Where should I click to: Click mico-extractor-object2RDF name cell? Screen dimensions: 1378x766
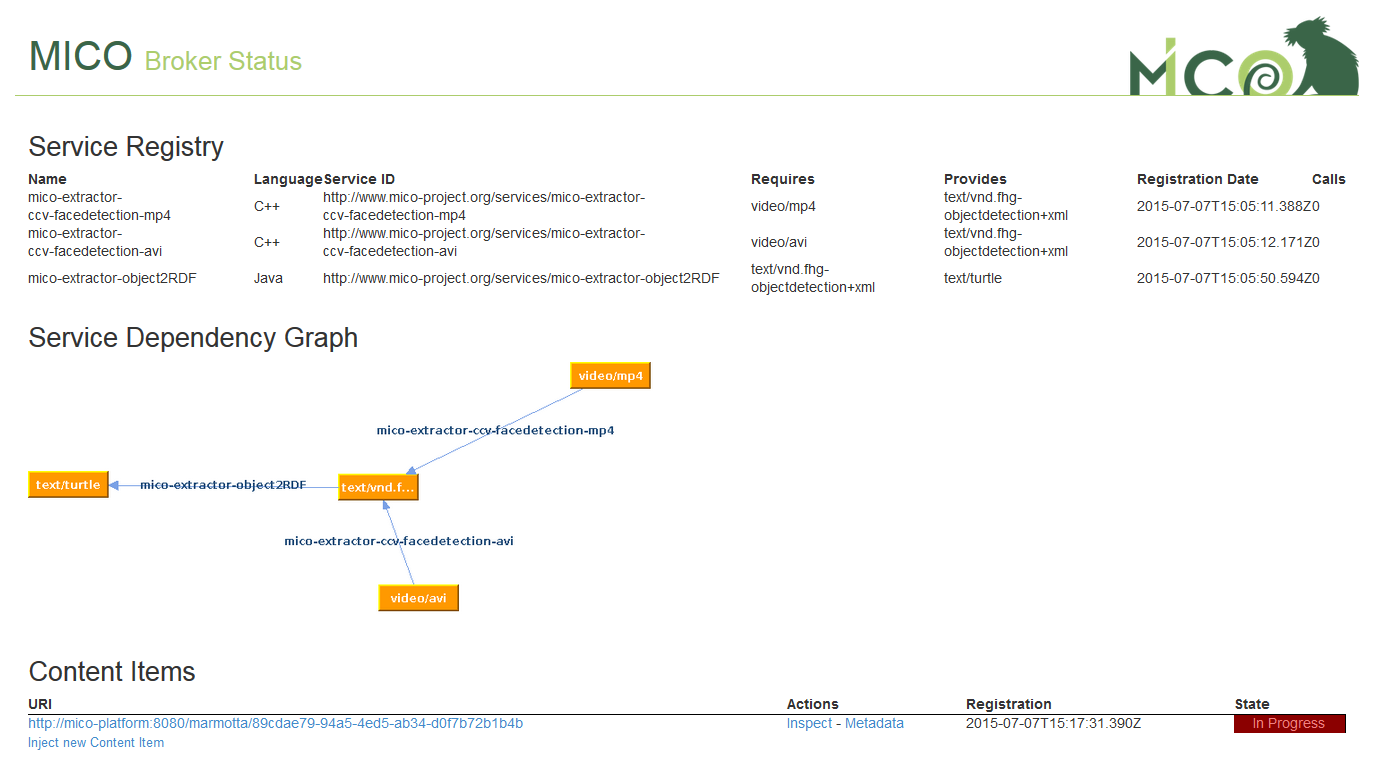tap(112, 278)
